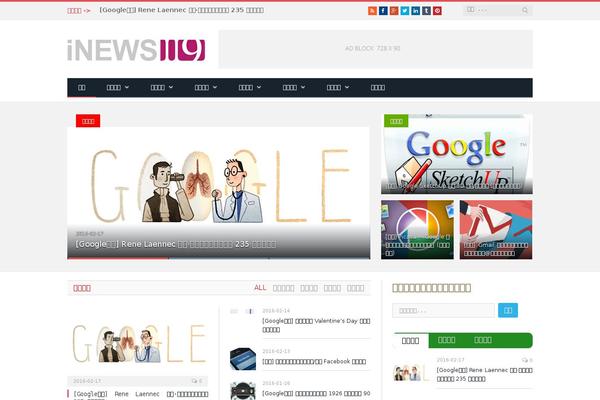Viewport: 600px width, 400px height.
Task: Click phone thumbnail beside Facebook article
Action: click(243, 359)
